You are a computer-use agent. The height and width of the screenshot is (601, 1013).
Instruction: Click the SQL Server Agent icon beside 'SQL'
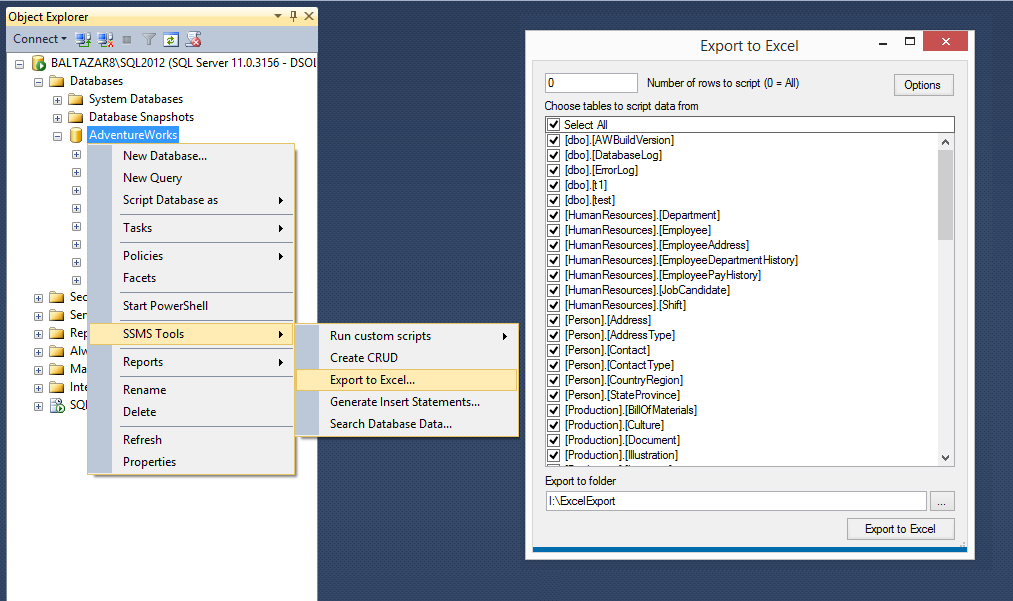57,405
